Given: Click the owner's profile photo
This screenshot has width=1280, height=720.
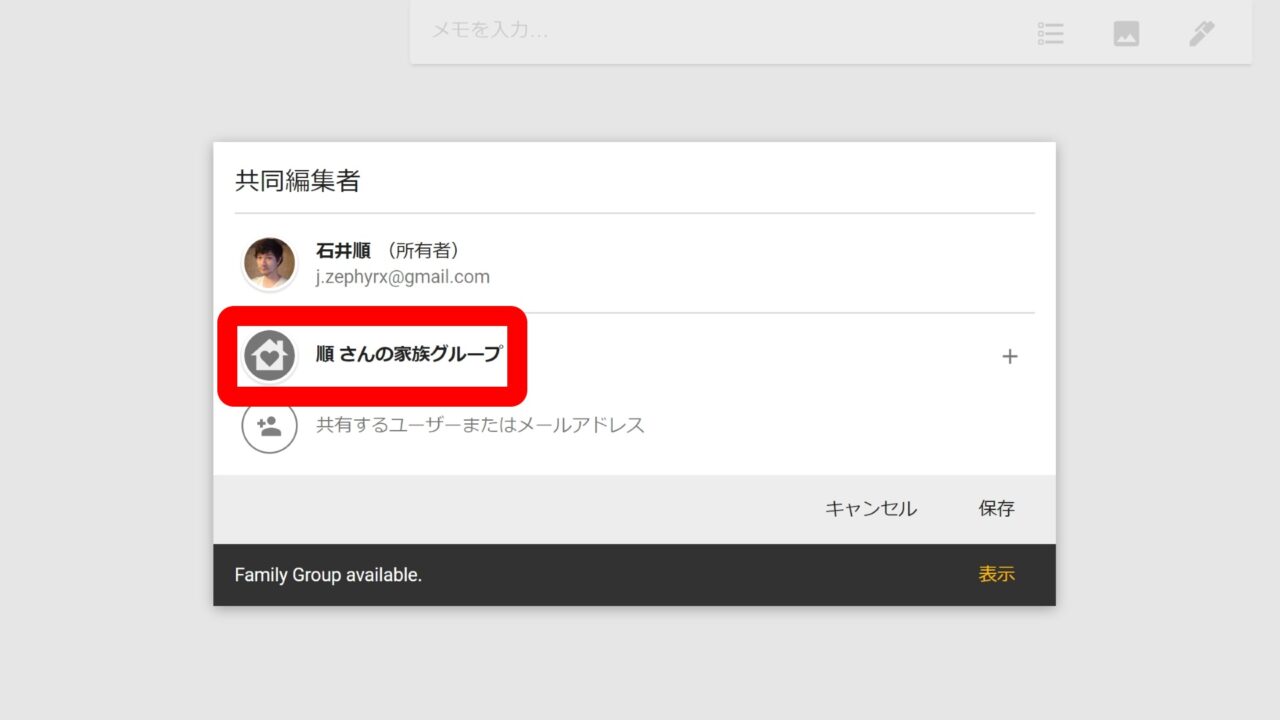Looking at the screenshot, I should [x=269, y=263].
